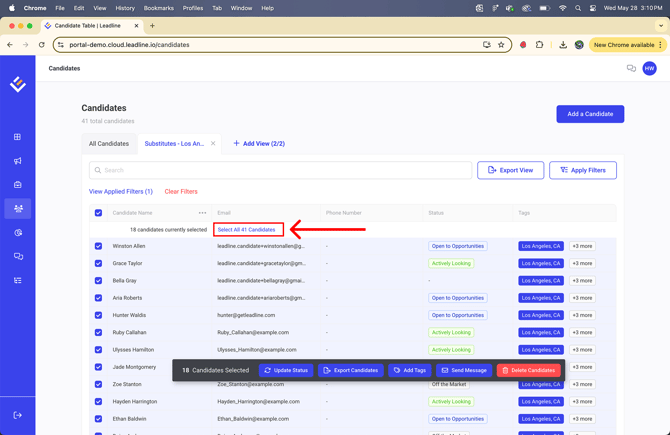Expand the +3 more tags for Hunter Waldis
The image size is (670, 435).
click(x=582, y=315)
